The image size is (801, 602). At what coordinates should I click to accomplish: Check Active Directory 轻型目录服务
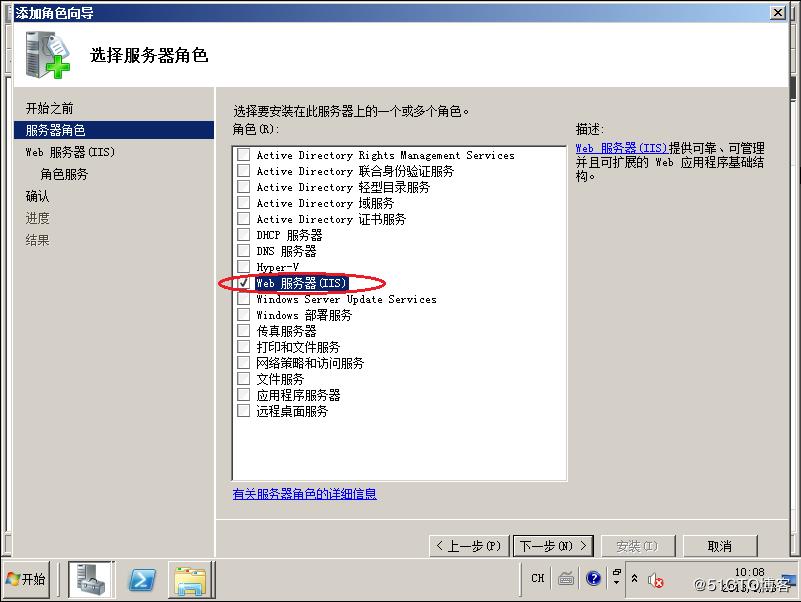click(x=244, y=187)
